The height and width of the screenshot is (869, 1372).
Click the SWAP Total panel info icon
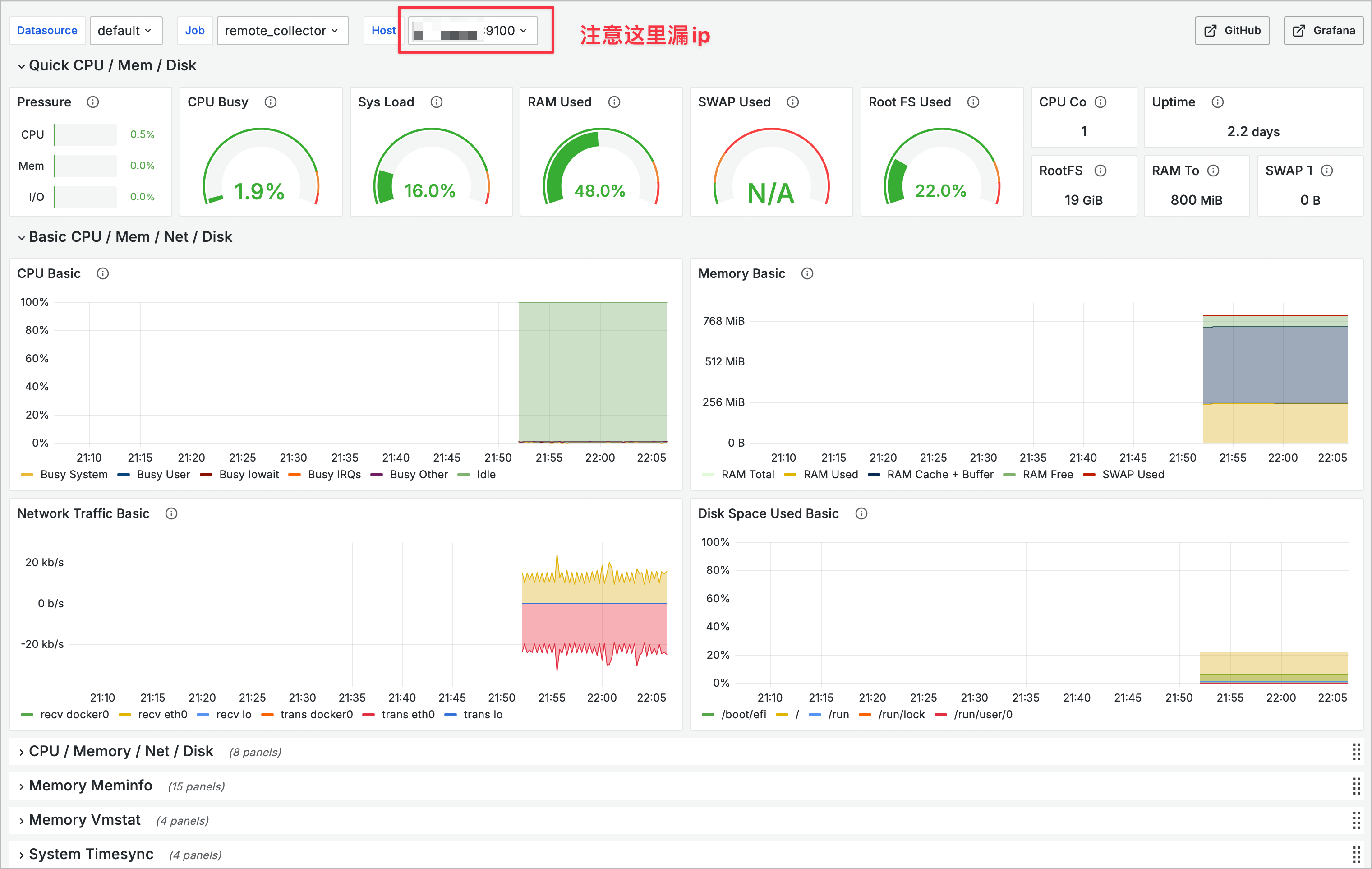[x=1327, y=171]
